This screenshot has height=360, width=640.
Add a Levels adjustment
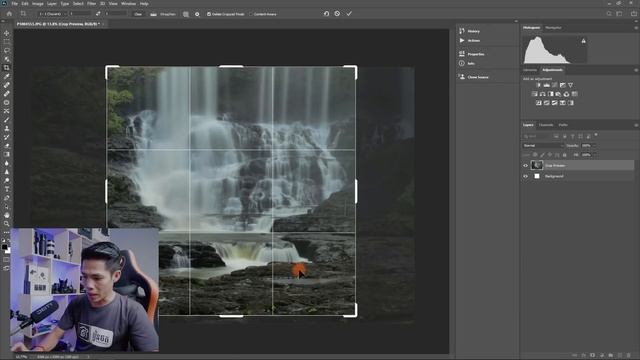[x=547, y=85]
